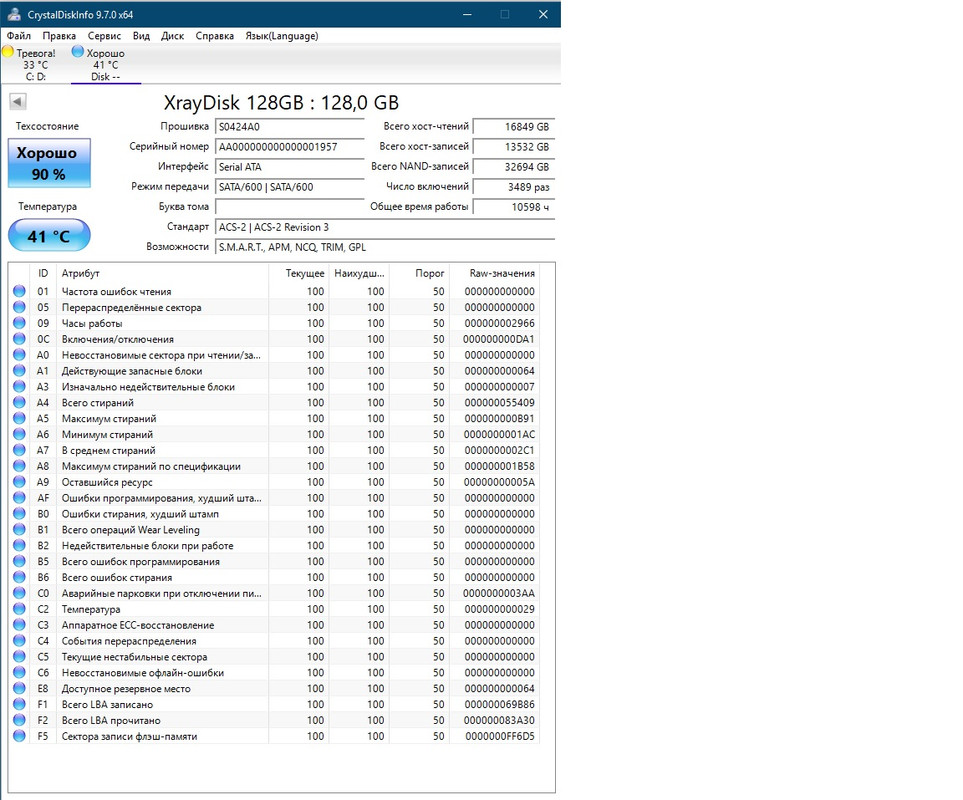Open the Правка menu
963x800 pixels.
coord(59,36)
